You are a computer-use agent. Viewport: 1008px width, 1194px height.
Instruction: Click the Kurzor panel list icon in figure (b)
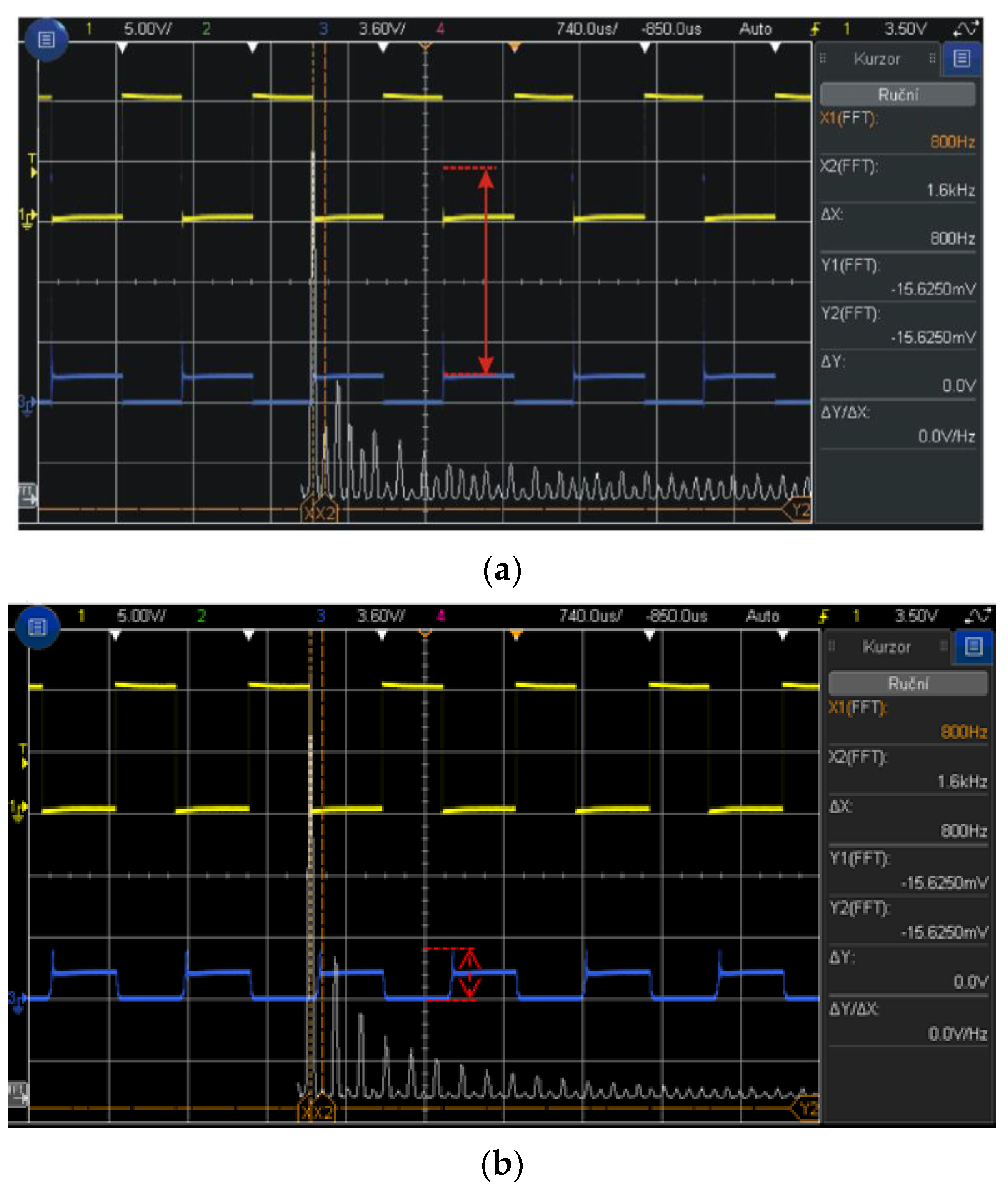pyautogui.click(x=974, y=646)
